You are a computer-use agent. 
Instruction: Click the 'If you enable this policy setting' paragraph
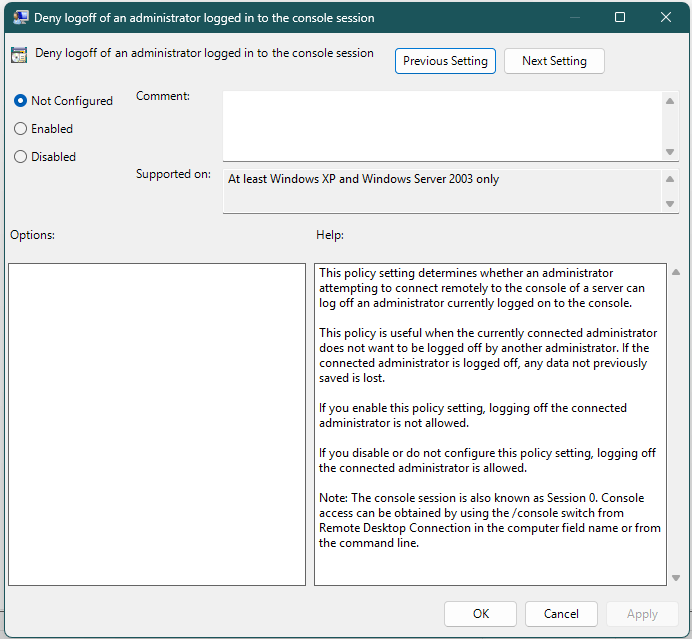pyautogui.click(x=473, y=415)
